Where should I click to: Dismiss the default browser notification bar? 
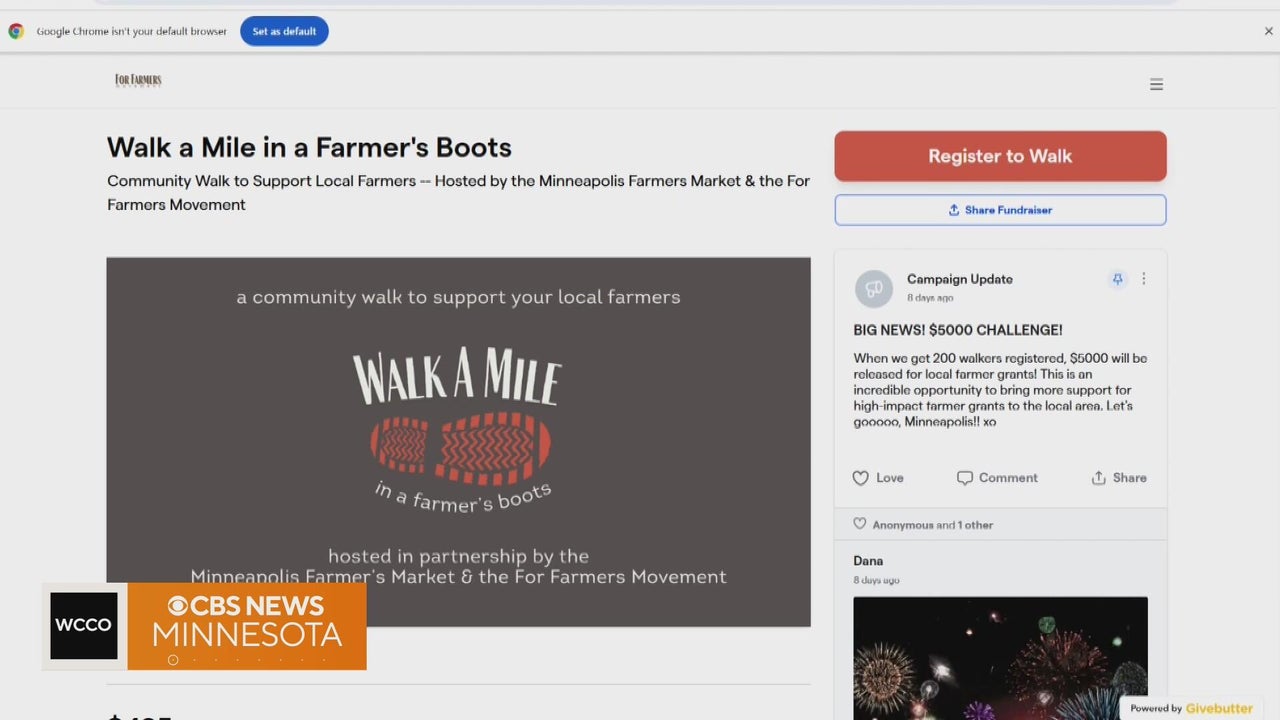pyautogui.click(x=1268, y=31)
